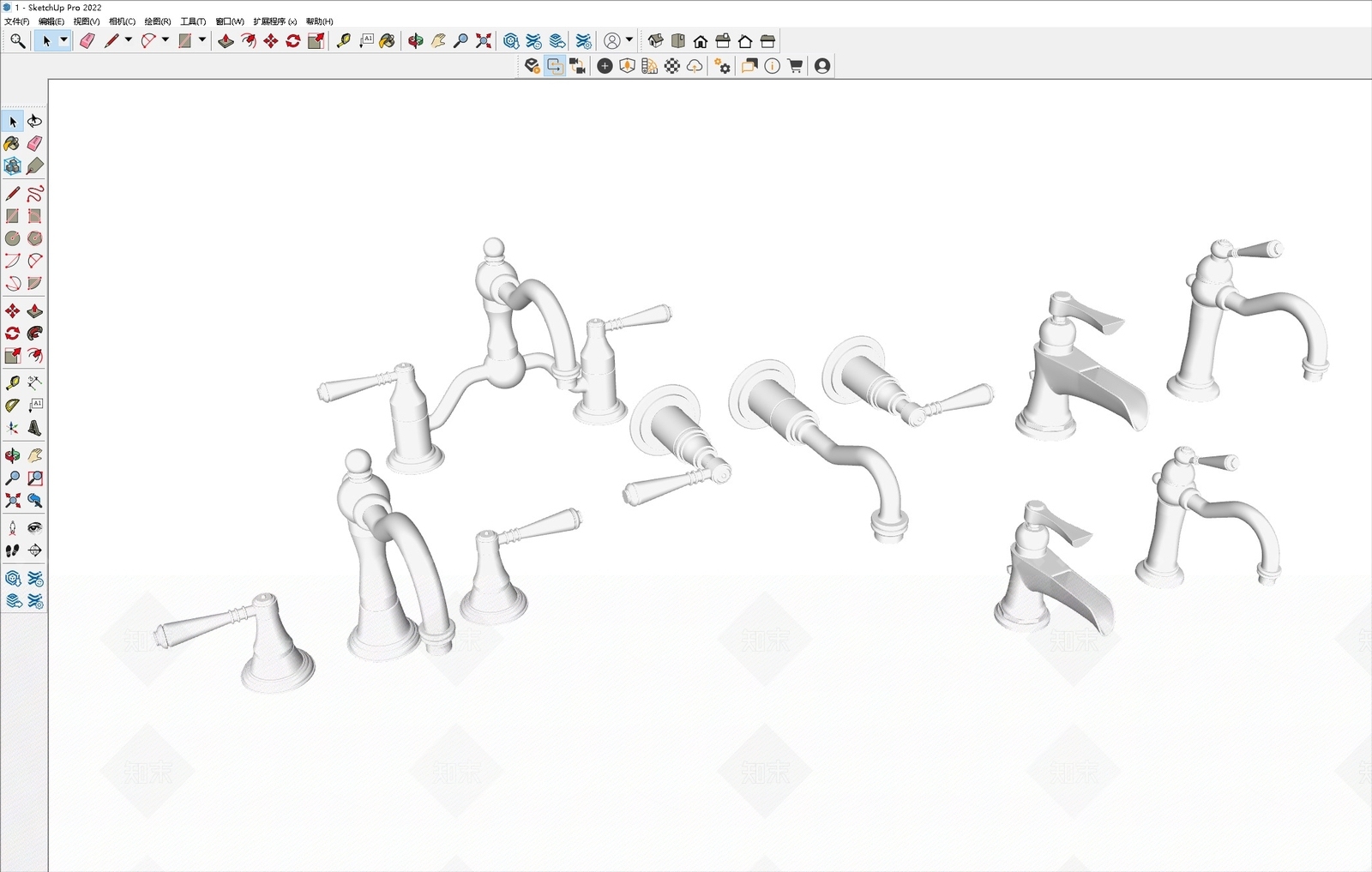Choose the Circle tool
The width and height of the screenshot is (1372, 872).
pyautogui.click(x=13, y=238)
